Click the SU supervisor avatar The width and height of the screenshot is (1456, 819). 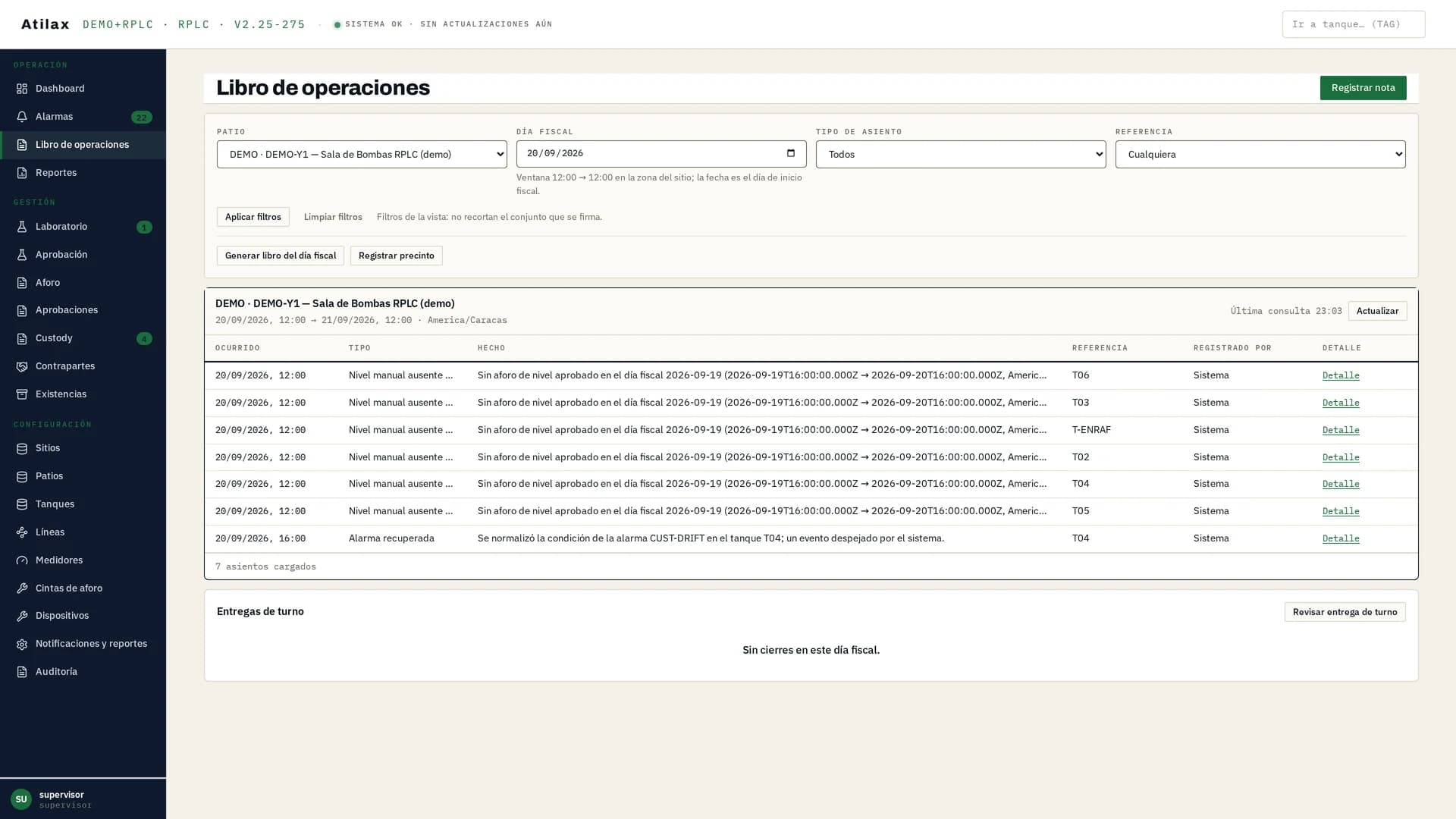[21, 799]
